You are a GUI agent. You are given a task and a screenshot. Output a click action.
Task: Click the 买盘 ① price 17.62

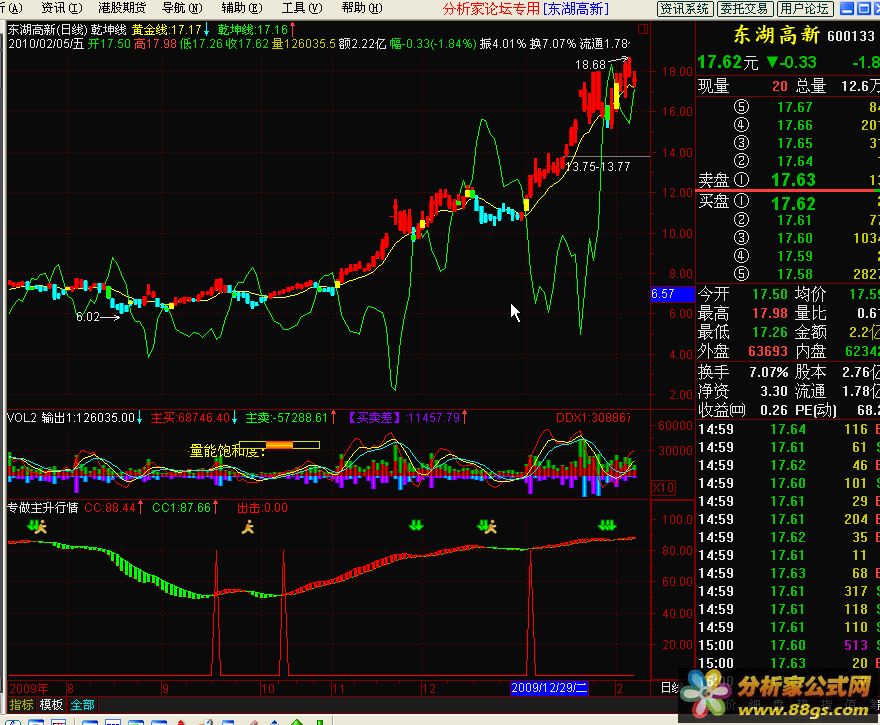click(793, 203)
